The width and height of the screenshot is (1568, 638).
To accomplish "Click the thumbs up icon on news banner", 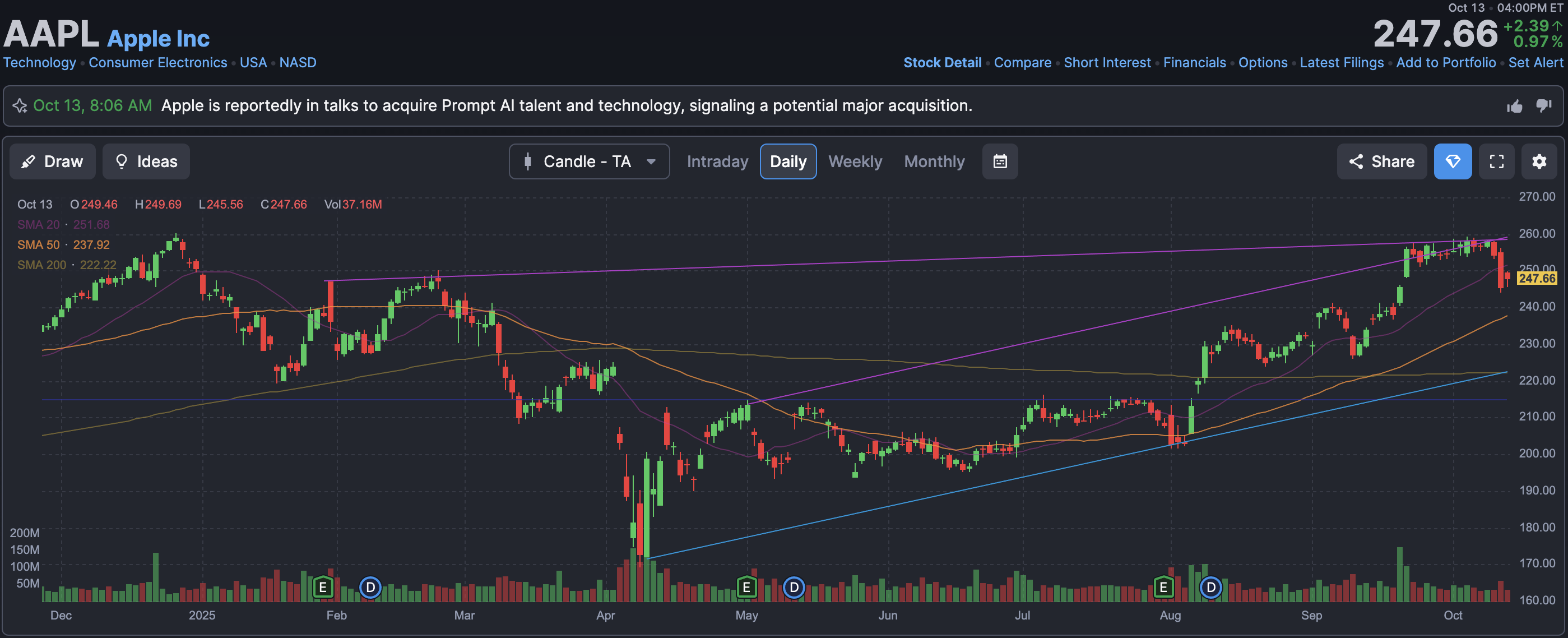I will point(1514,107).
